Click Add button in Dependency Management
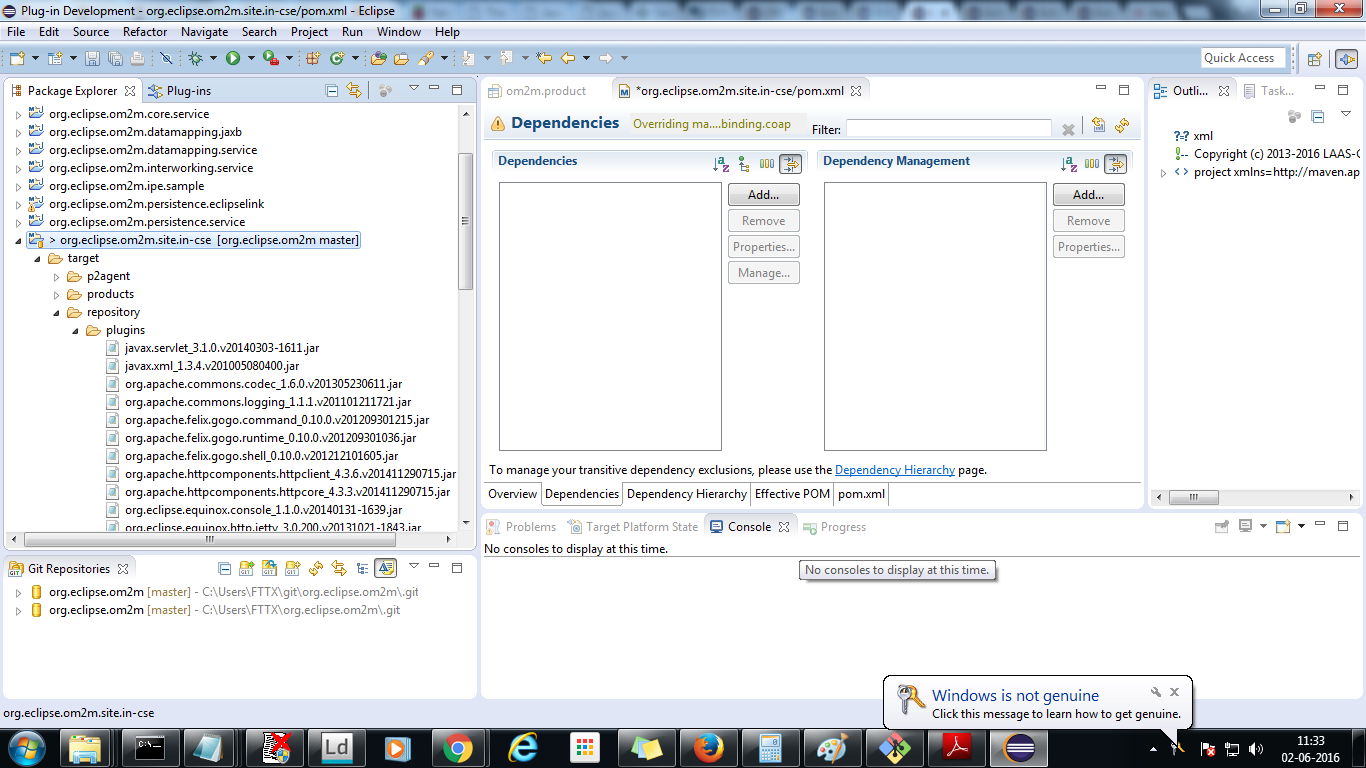 point(1089,195)
